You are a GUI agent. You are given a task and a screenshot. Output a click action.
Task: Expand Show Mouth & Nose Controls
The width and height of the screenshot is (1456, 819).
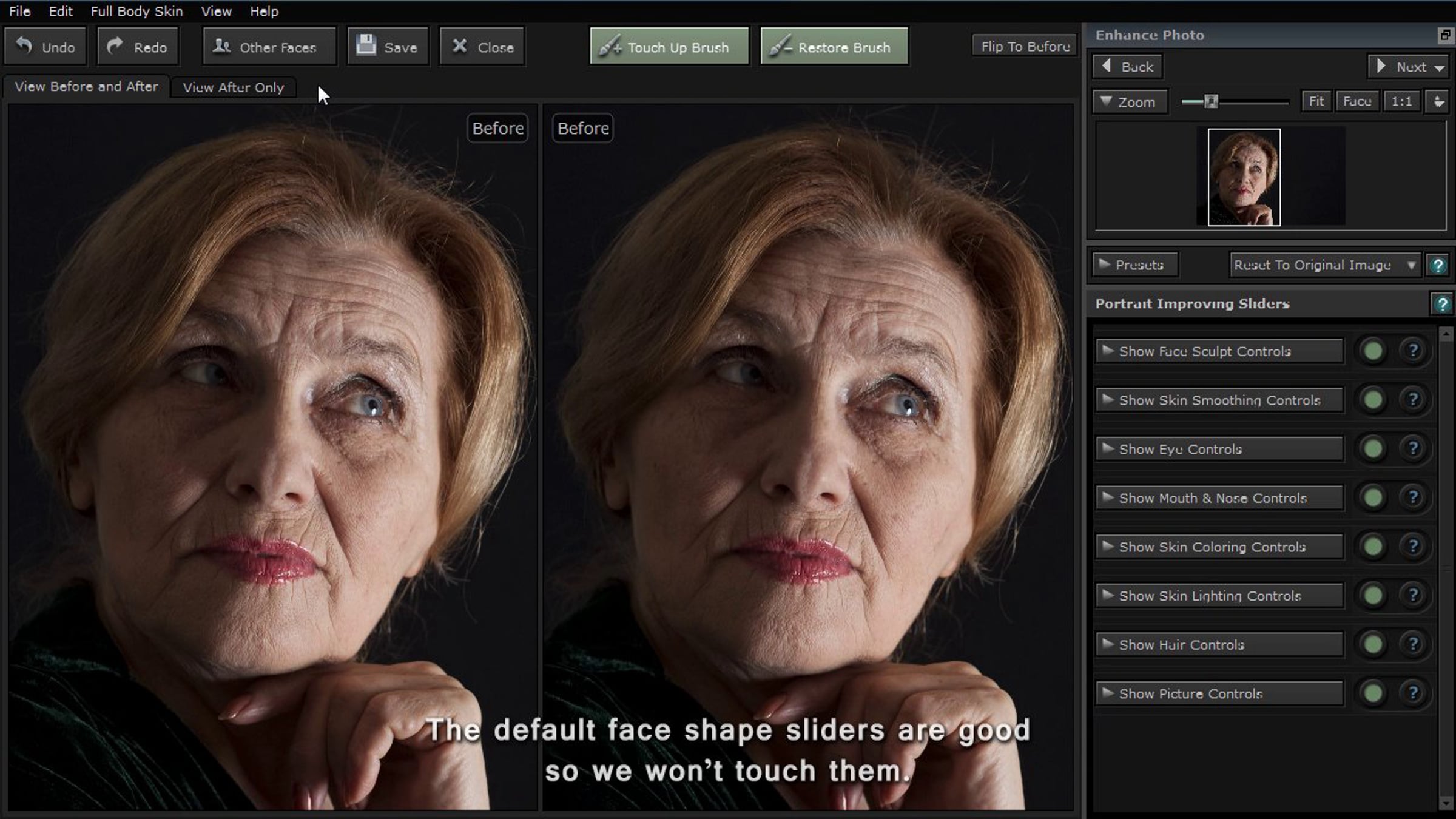pyautogui.click(x=1219, y=498)
